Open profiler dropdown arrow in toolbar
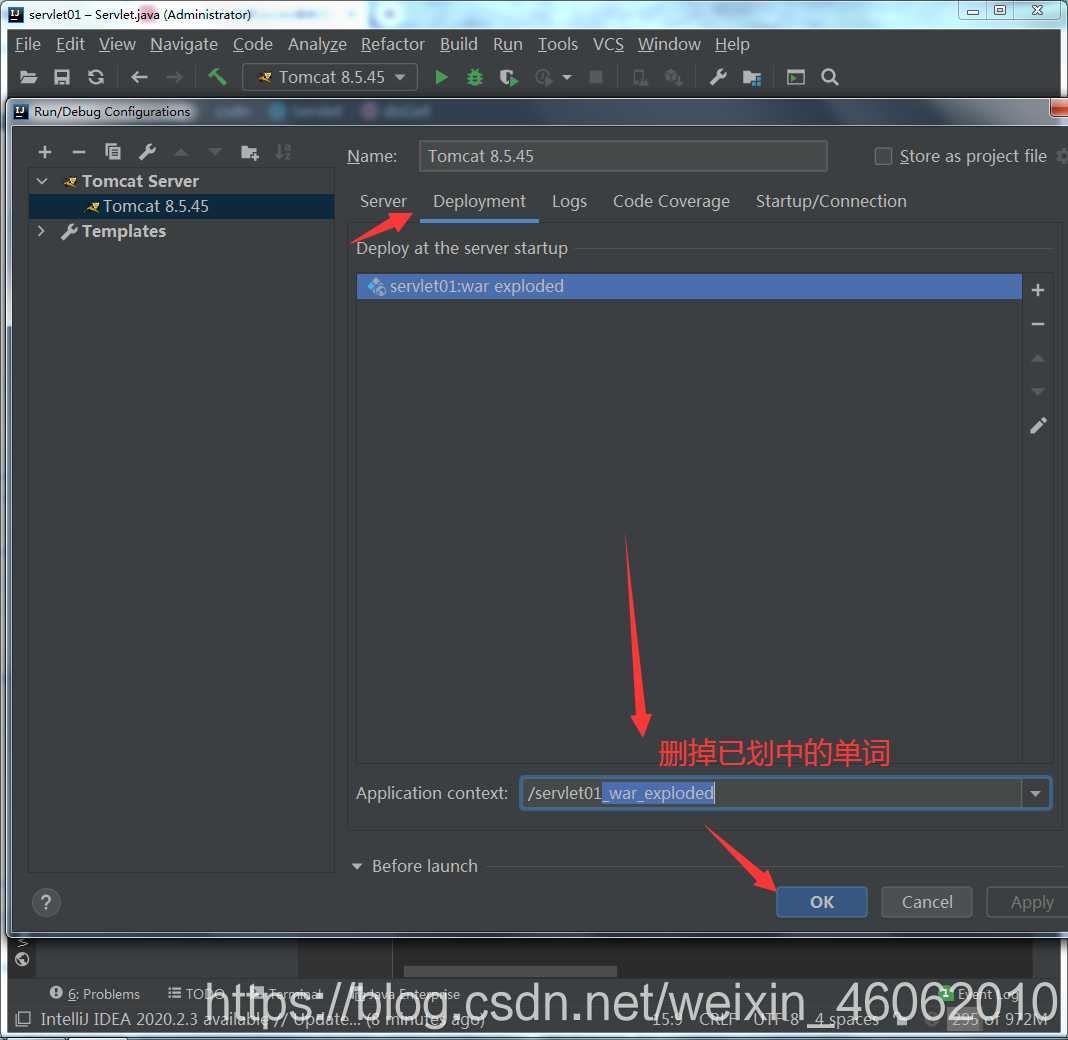The image size is (1068, 1040). tap(567, 78)
